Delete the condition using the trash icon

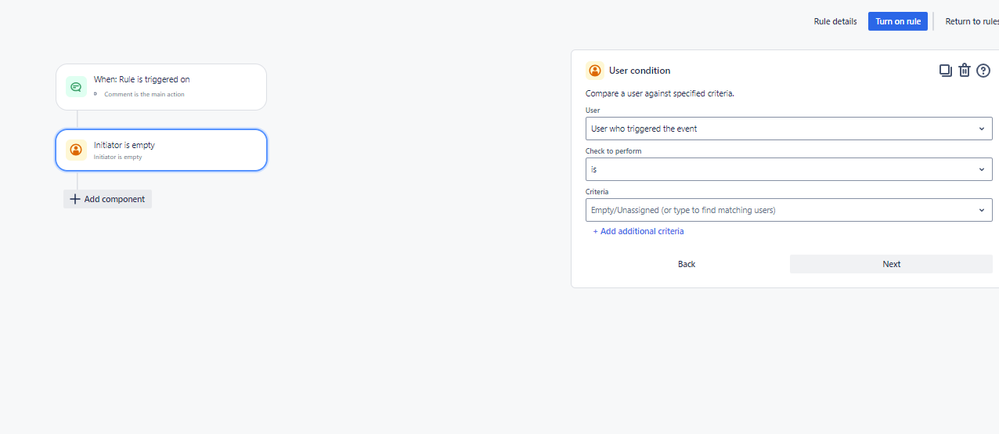(964, 70)
